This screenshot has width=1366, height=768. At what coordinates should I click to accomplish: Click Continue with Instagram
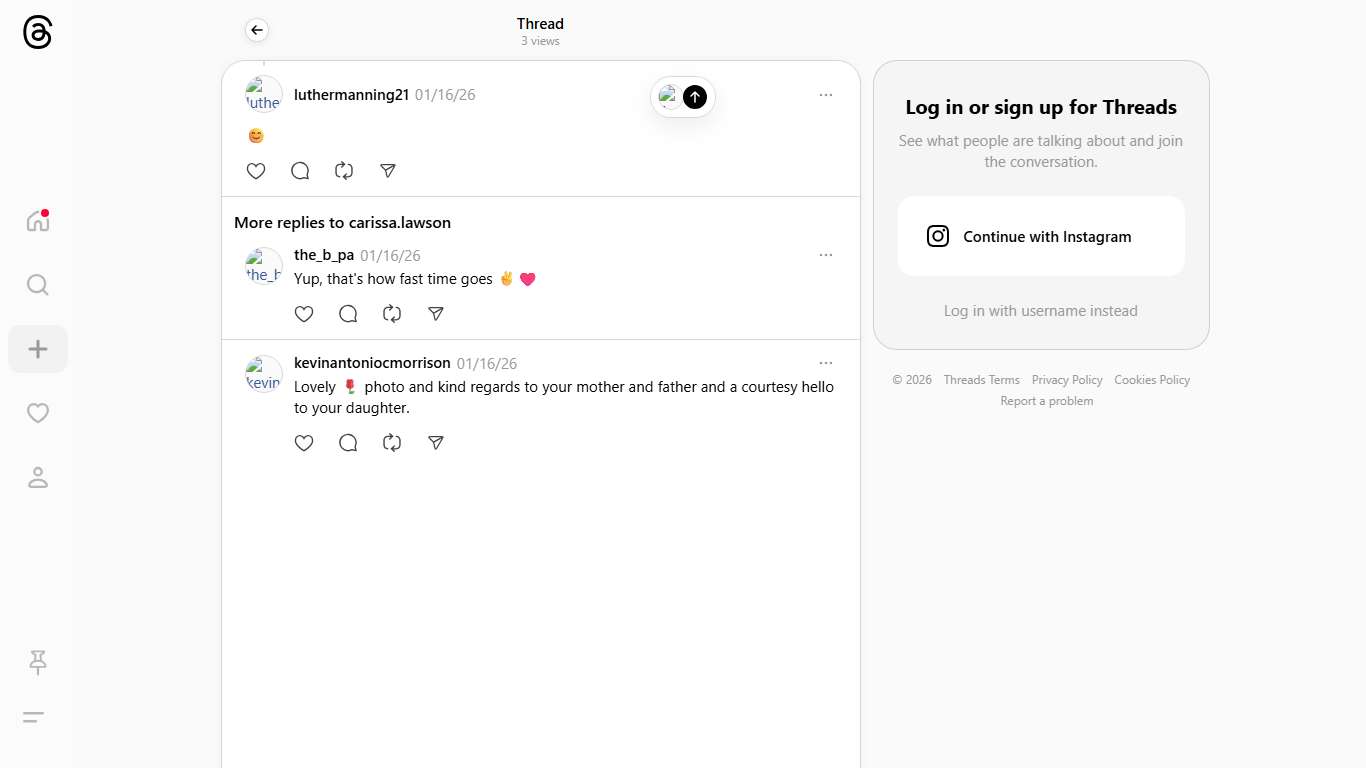tap(1041, 236)
